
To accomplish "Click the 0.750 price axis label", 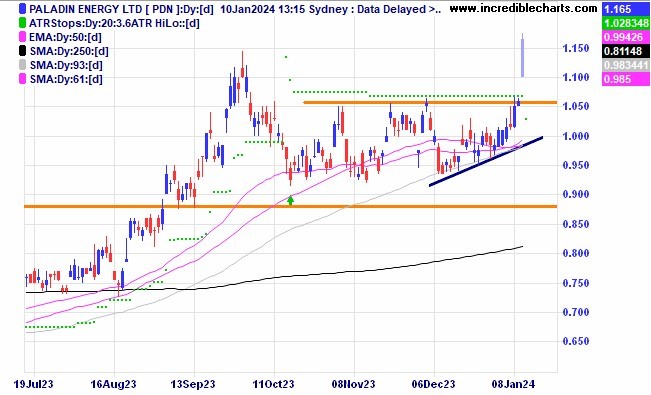I will click(576, 283).
